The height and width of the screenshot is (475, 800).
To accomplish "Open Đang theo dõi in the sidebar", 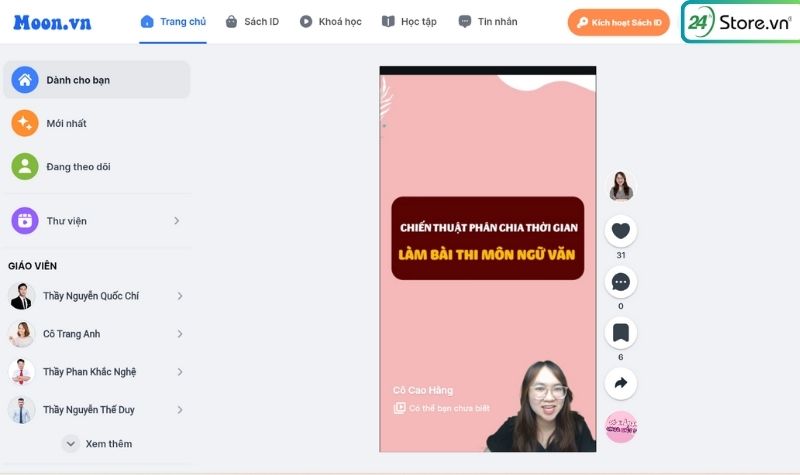I will coord(96,166).
